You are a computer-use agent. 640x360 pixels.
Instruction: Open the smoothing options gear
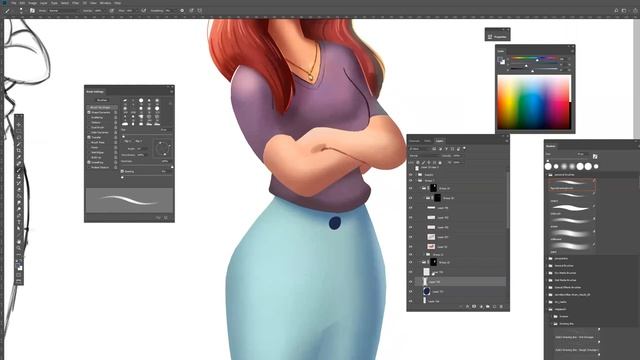182,11
